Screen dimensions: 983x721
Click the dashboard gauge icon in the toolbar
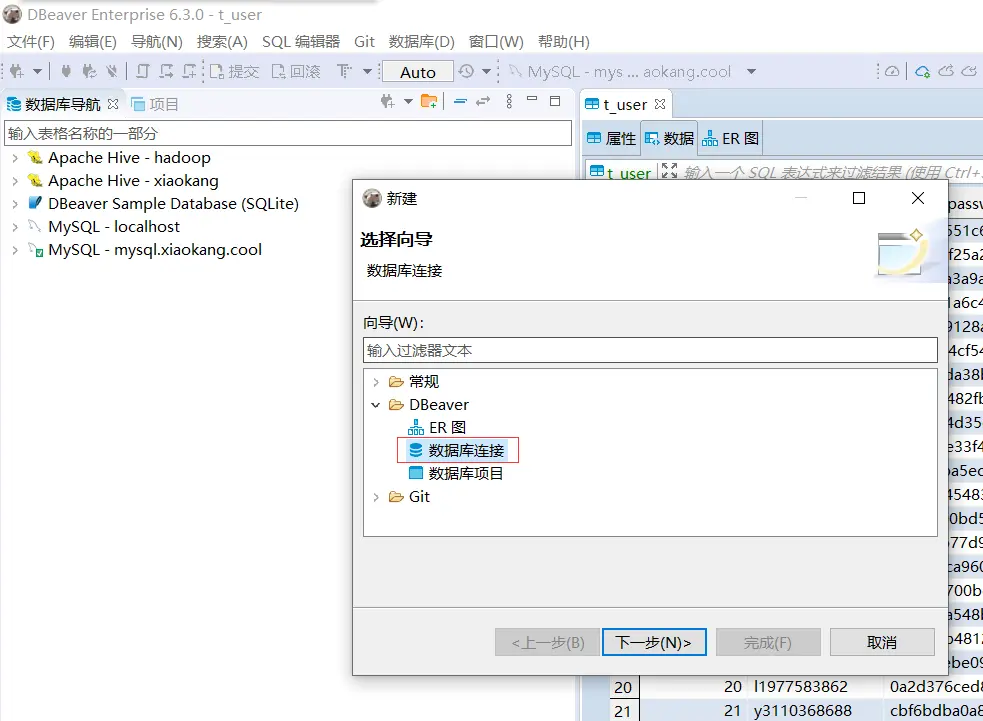pos(891,71)
